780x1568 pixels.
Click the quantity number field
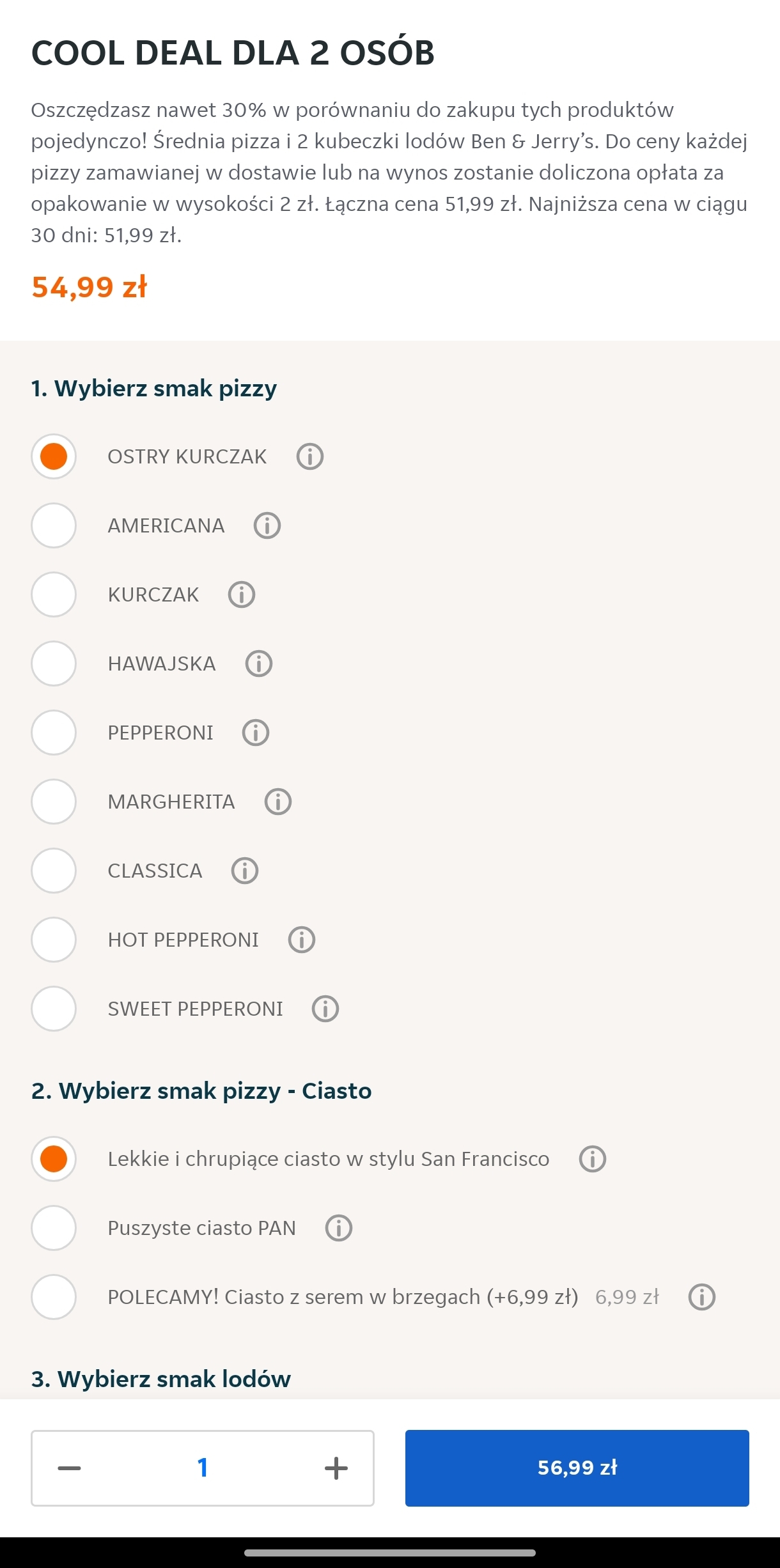pyautogui.click(x=203, y=1468)
